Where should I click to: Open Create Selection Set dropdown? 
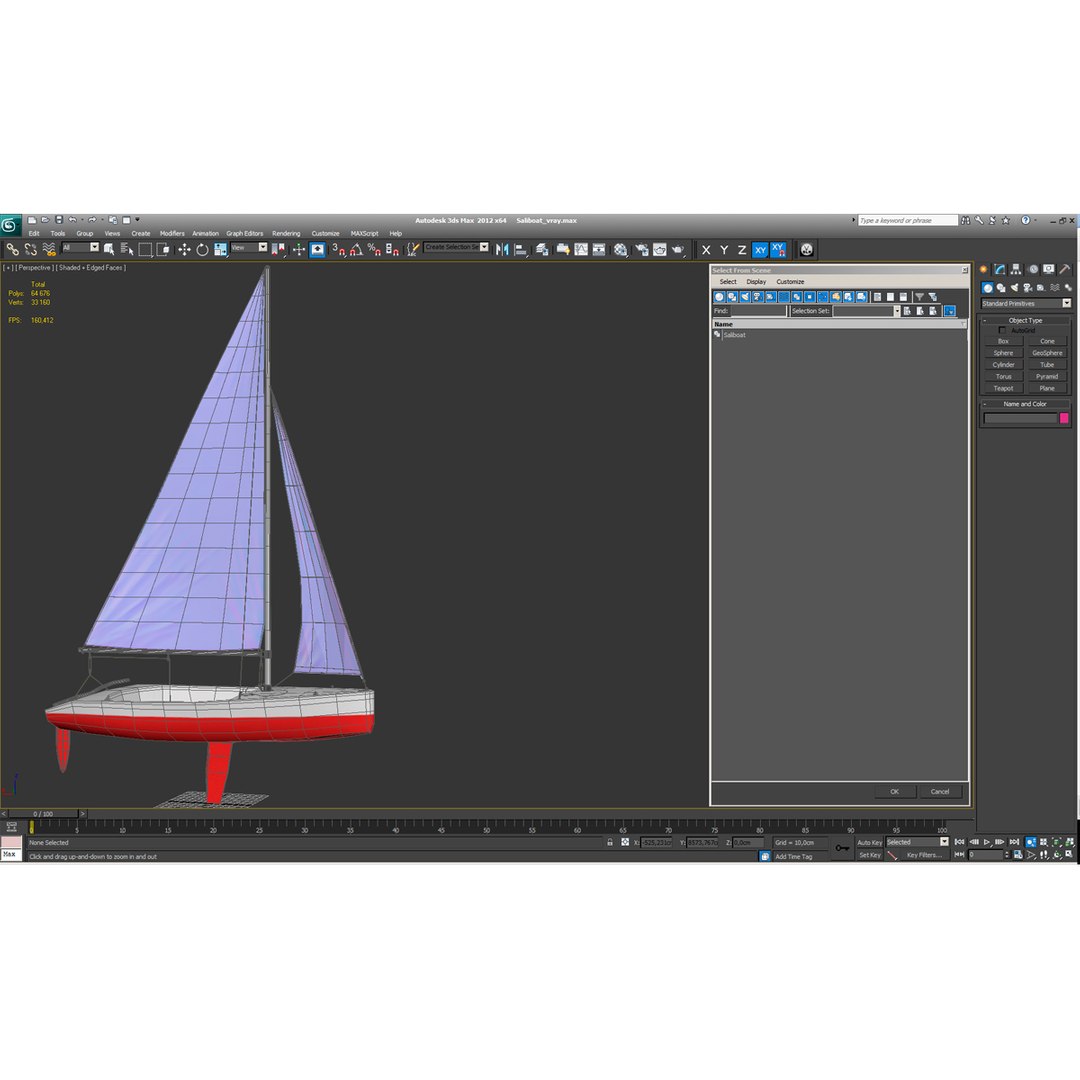(x=456, y=247)
